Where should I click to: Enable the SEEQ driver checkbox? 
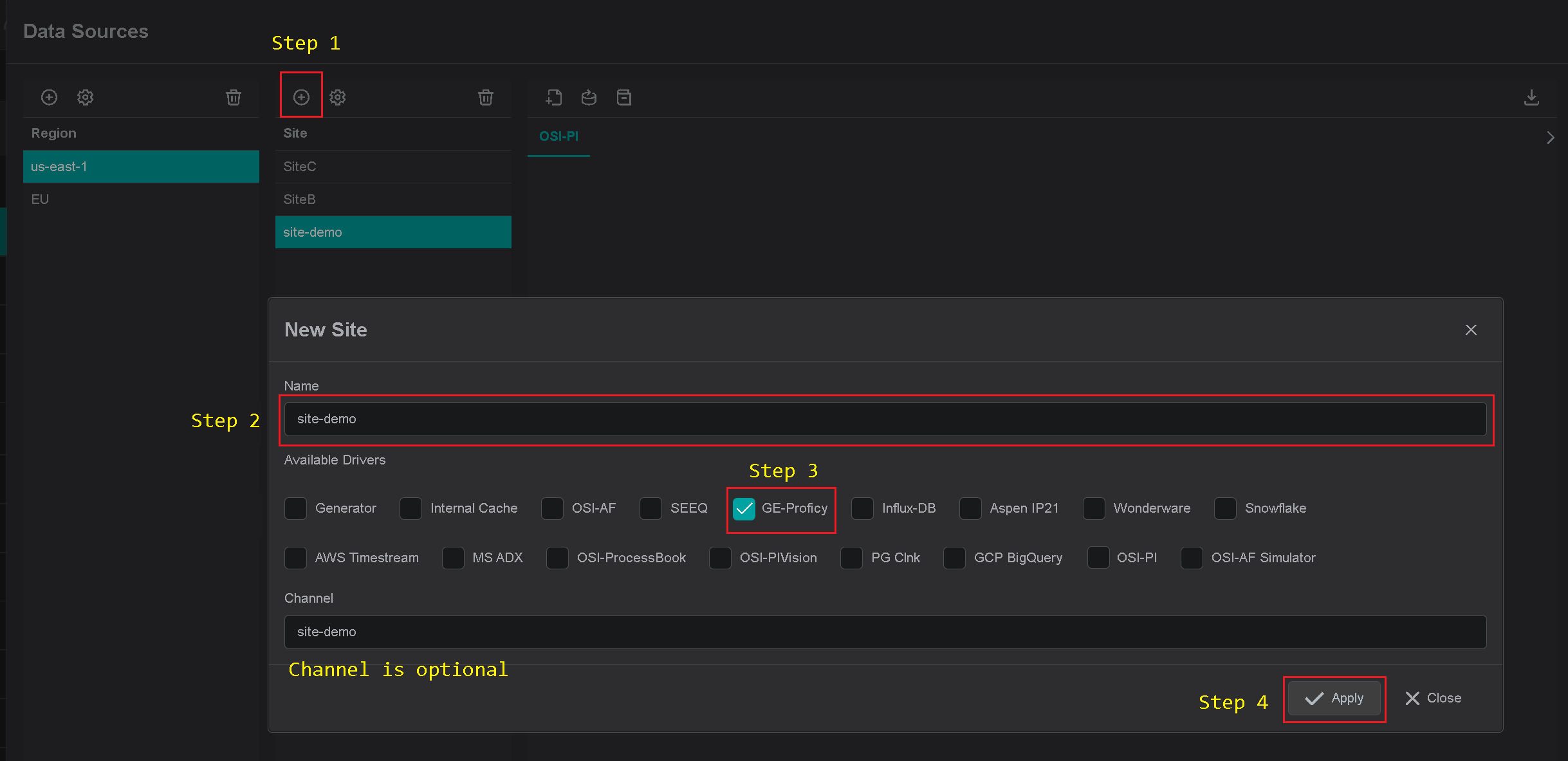650,508
